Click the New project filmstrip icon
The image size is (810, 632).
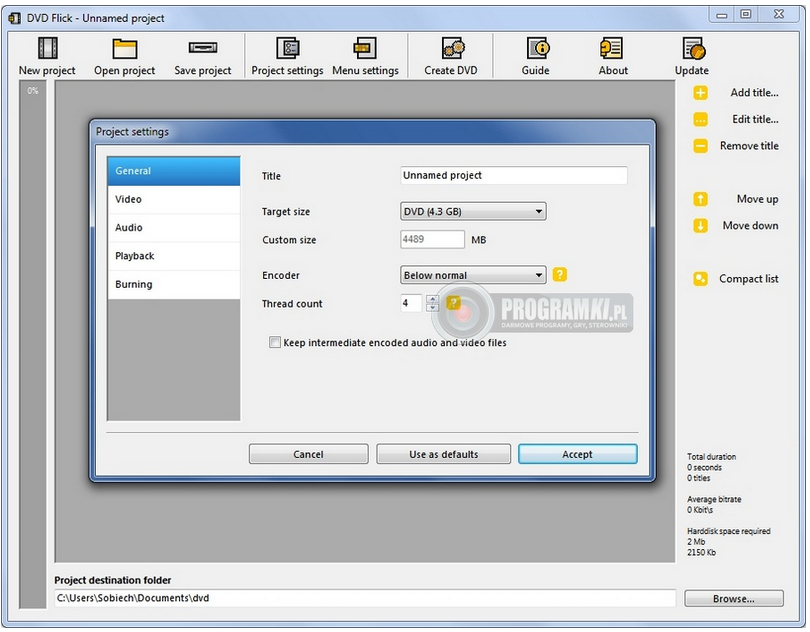pos(48,48)
